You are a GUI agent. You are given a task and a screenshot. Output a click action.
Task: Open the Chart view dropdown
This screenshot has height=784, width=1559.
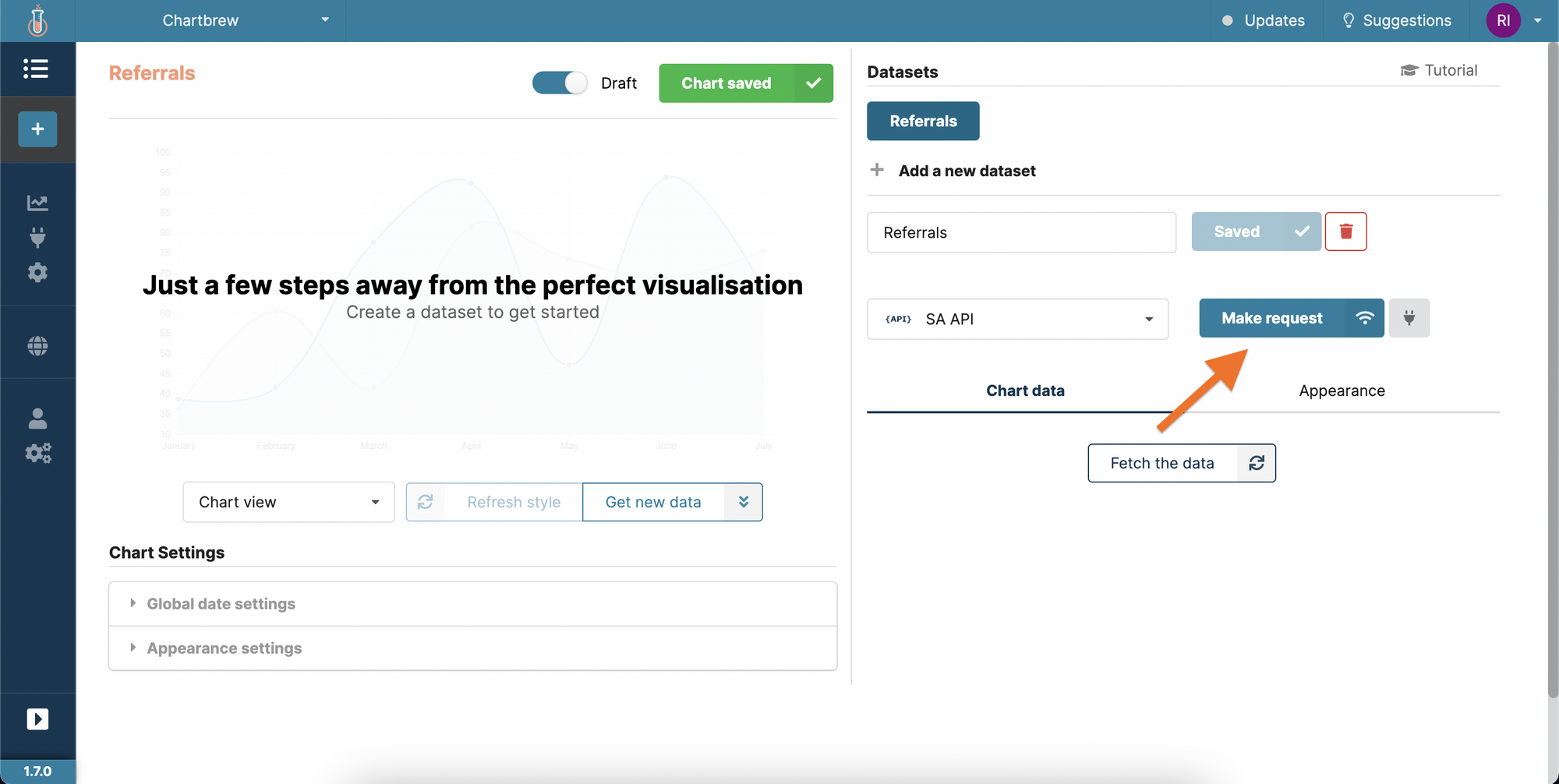(288, 502)
